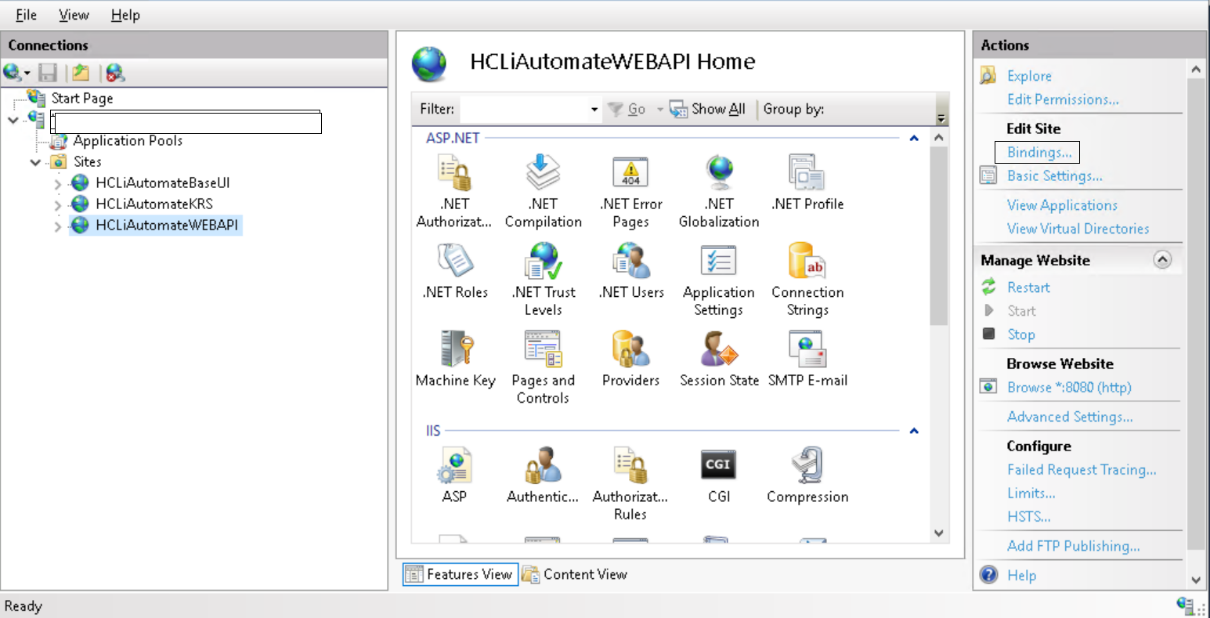
Task: Open the Compression feature icon
Action: [807, 466]
